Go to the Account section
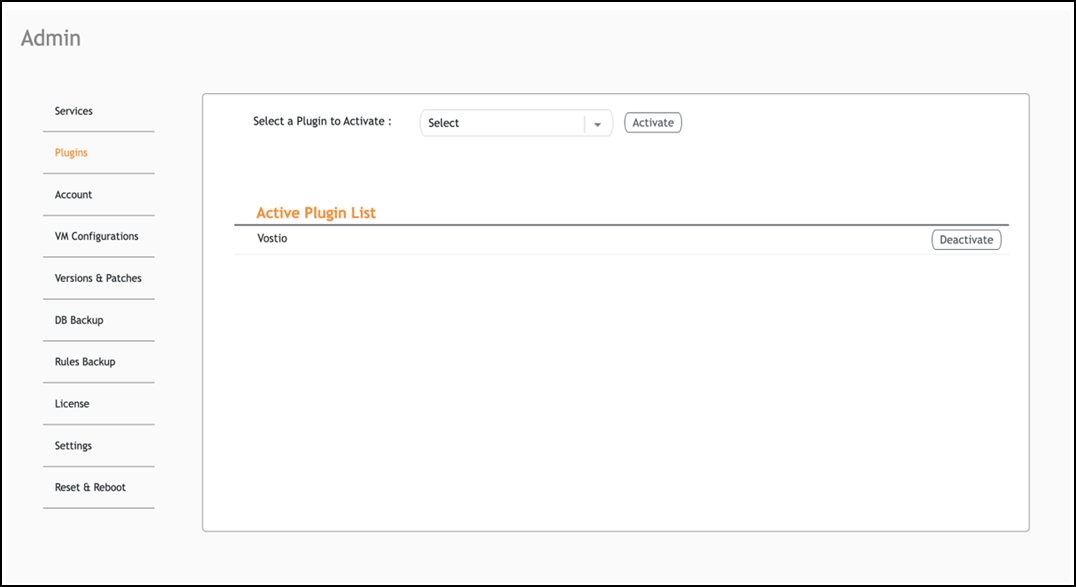Image resolution: width=1076 pixels, height=587 pixels. tap(73, 195)
